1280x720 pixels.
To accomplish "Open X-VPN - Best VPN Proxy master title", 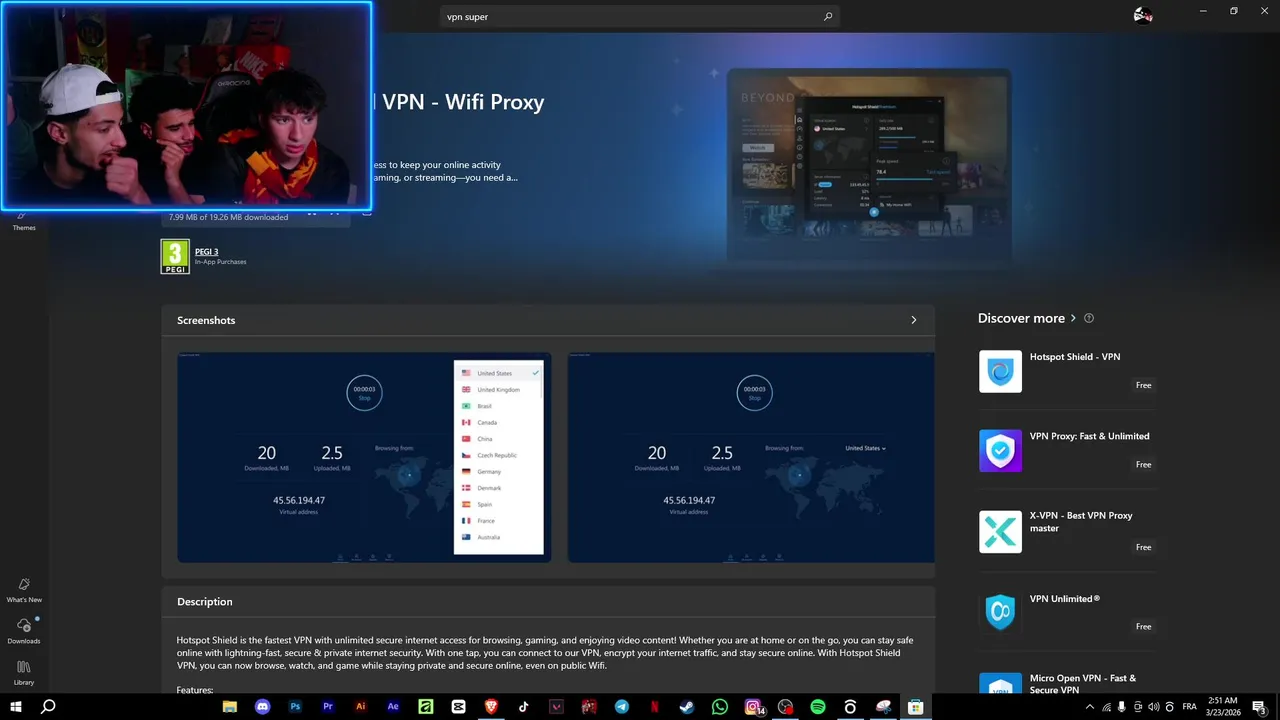I will [x=1081, y=522].
